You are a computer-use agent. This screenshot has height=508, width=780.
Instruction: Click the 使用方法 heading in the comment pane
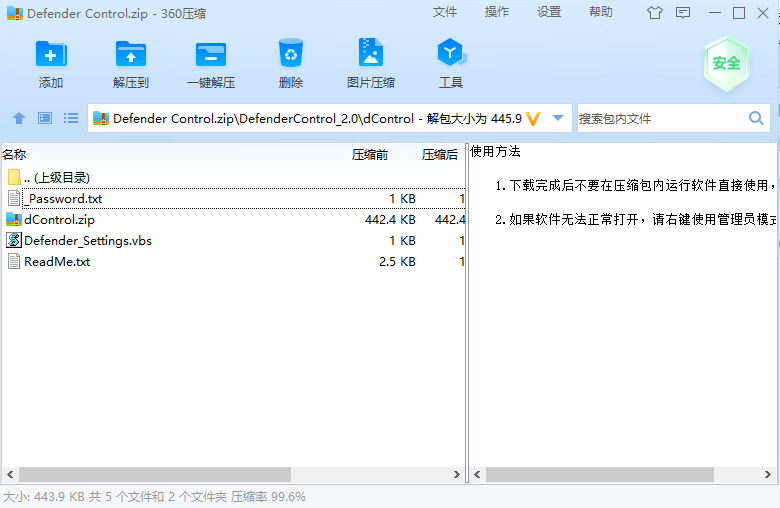click(x=495, y=151)
